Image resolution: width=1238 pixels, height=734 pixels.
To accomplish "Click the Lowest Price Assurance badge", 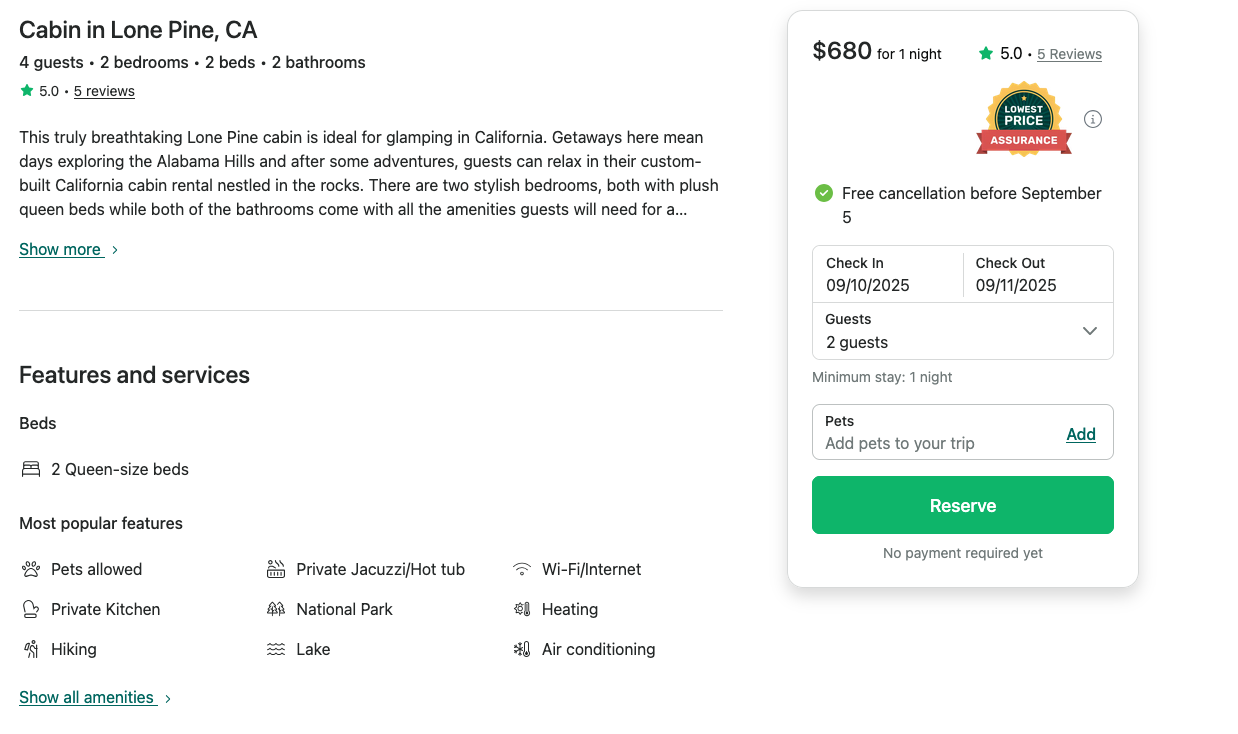I will point(1023,120).
